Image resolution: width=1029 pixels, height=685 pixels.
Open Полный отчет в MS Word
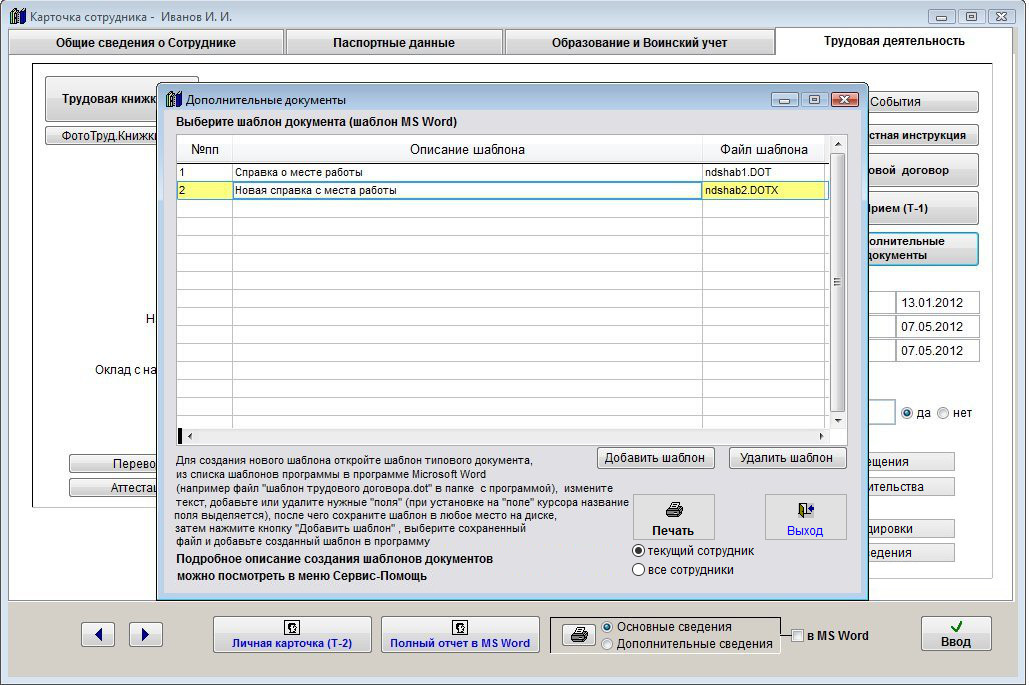[460, 635]
